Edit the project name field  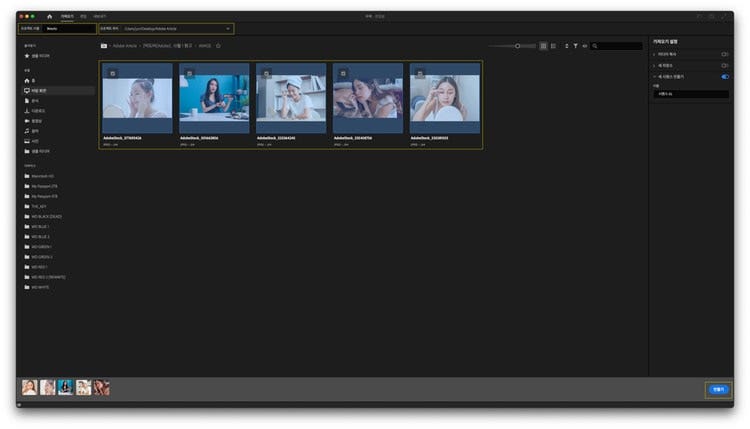pyautogui.click(x=69, y=29)
